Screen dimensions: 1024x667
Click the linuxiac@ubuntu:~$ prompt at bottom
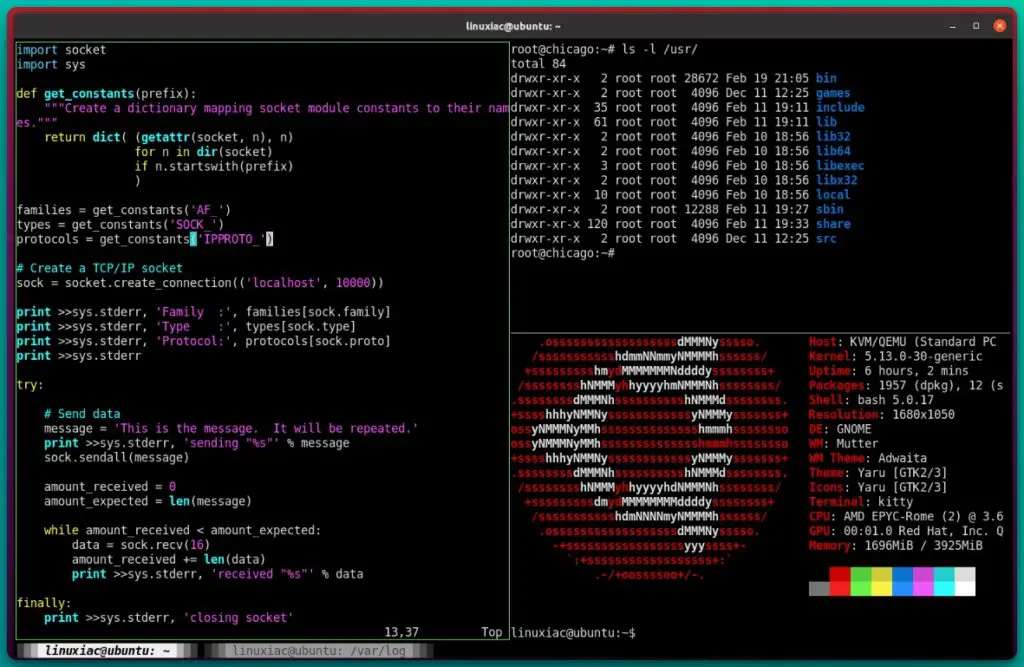tap(573, 632)
